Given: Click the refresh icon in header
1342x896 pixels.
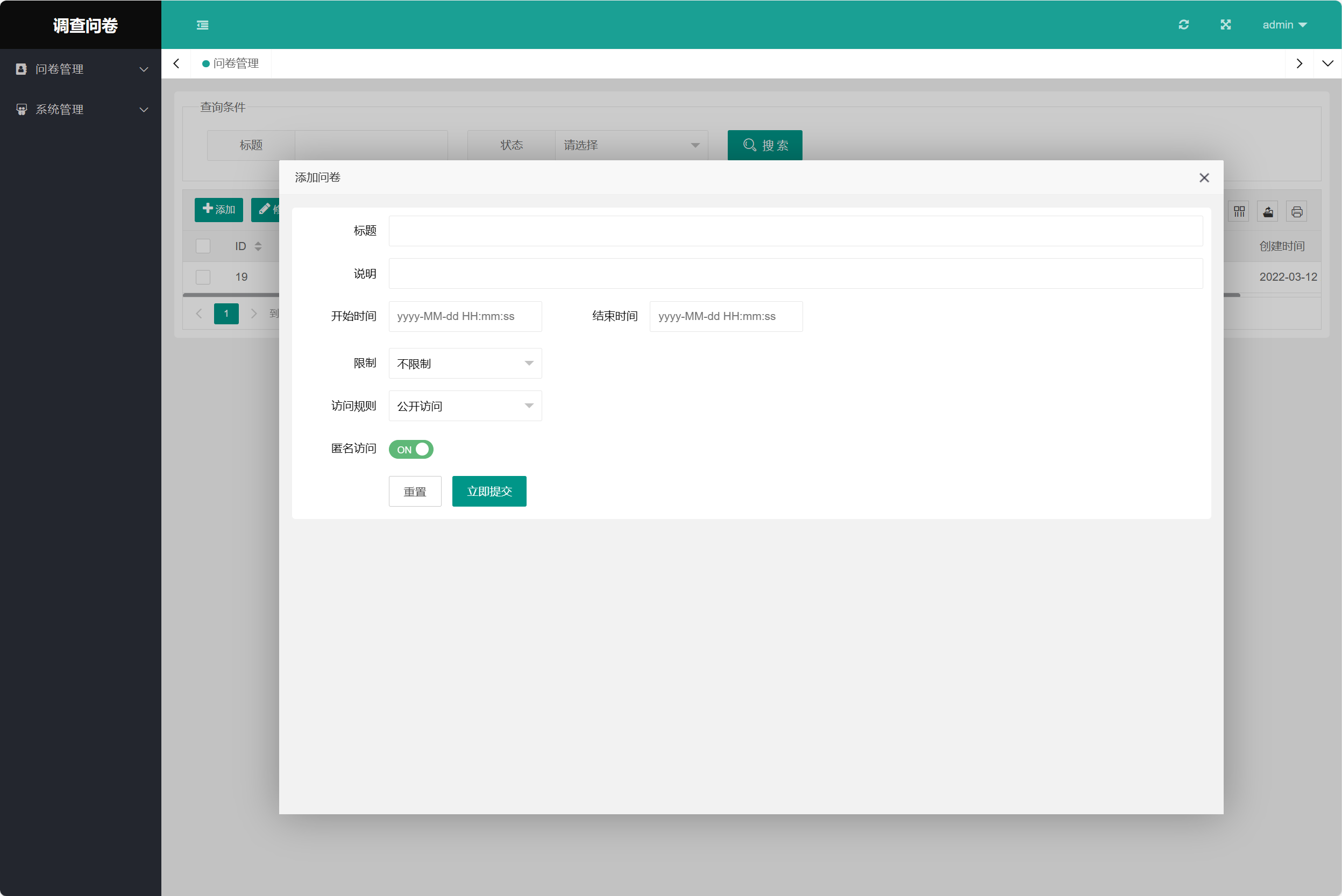Looking at the screenshot, I should click(1184, 25).
